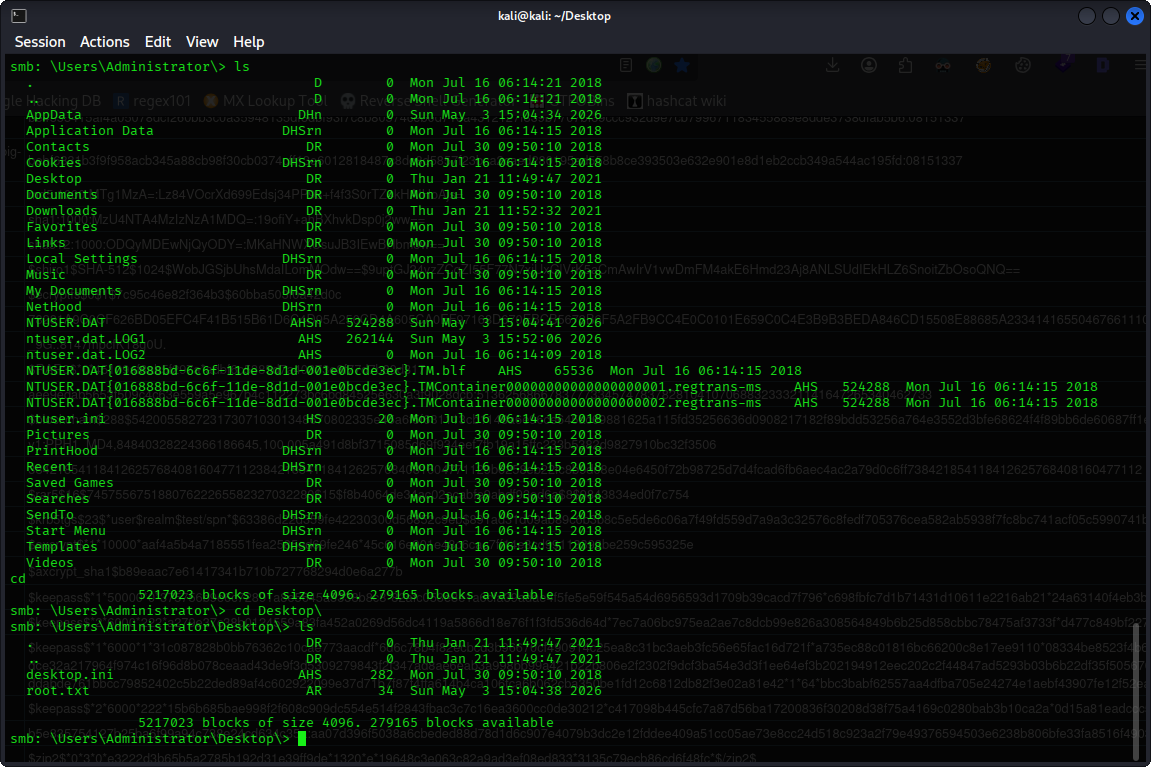Click the 'root.txt' file name
The height and width of the screenshot is (767, 1151).
57,691
